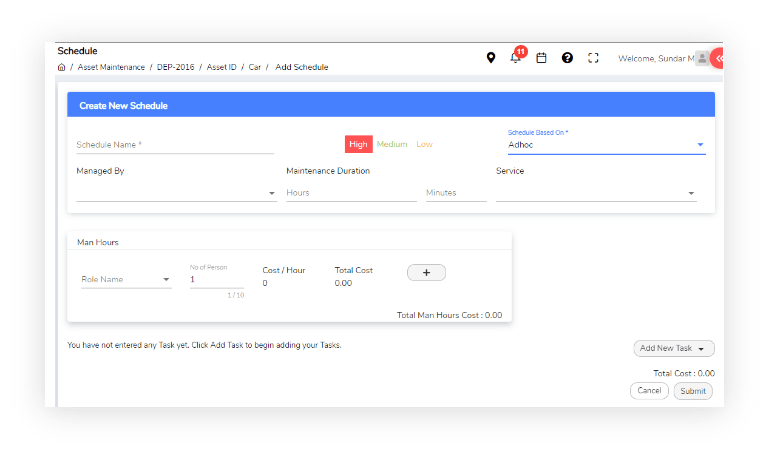Viewport: 769px width, 455px height.
Task: Click the Cancel button
Action: point(649,391)
